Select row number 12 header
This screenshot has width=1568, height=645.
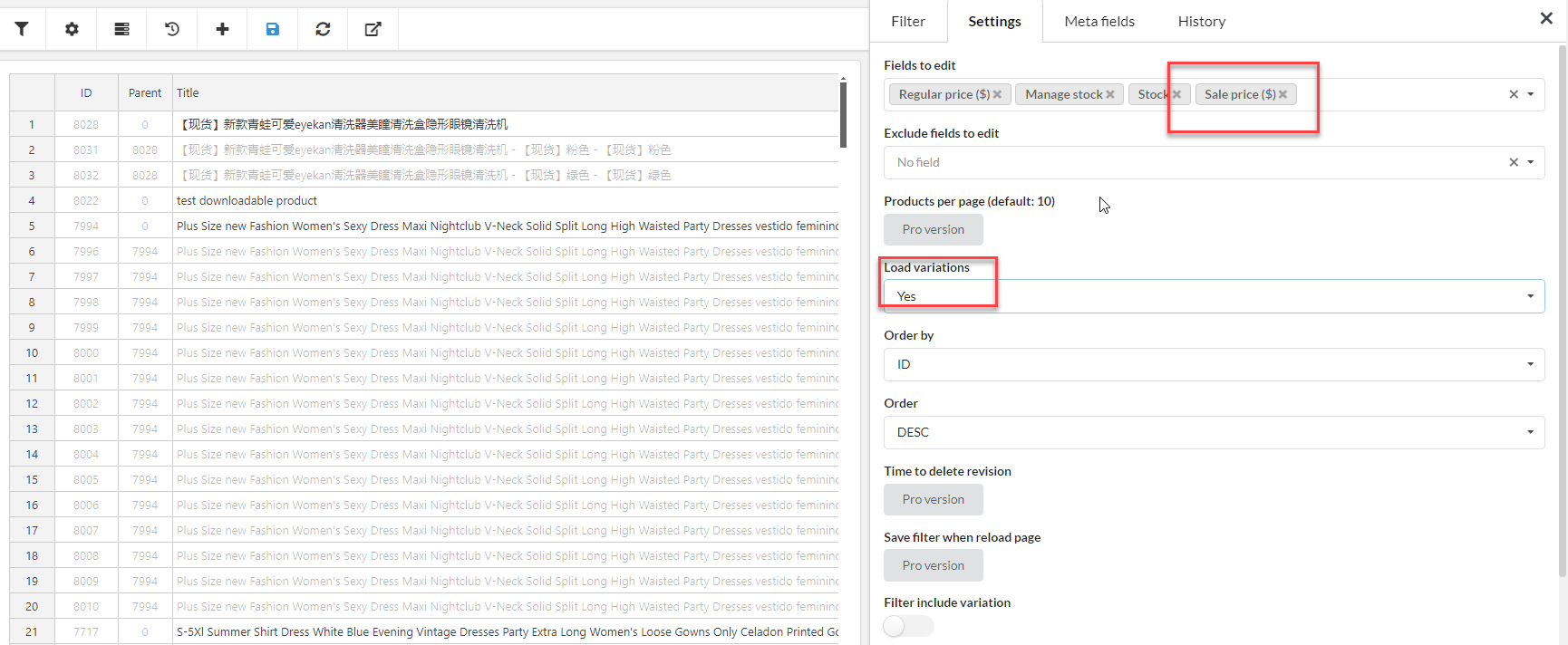(x=32, y=403)
